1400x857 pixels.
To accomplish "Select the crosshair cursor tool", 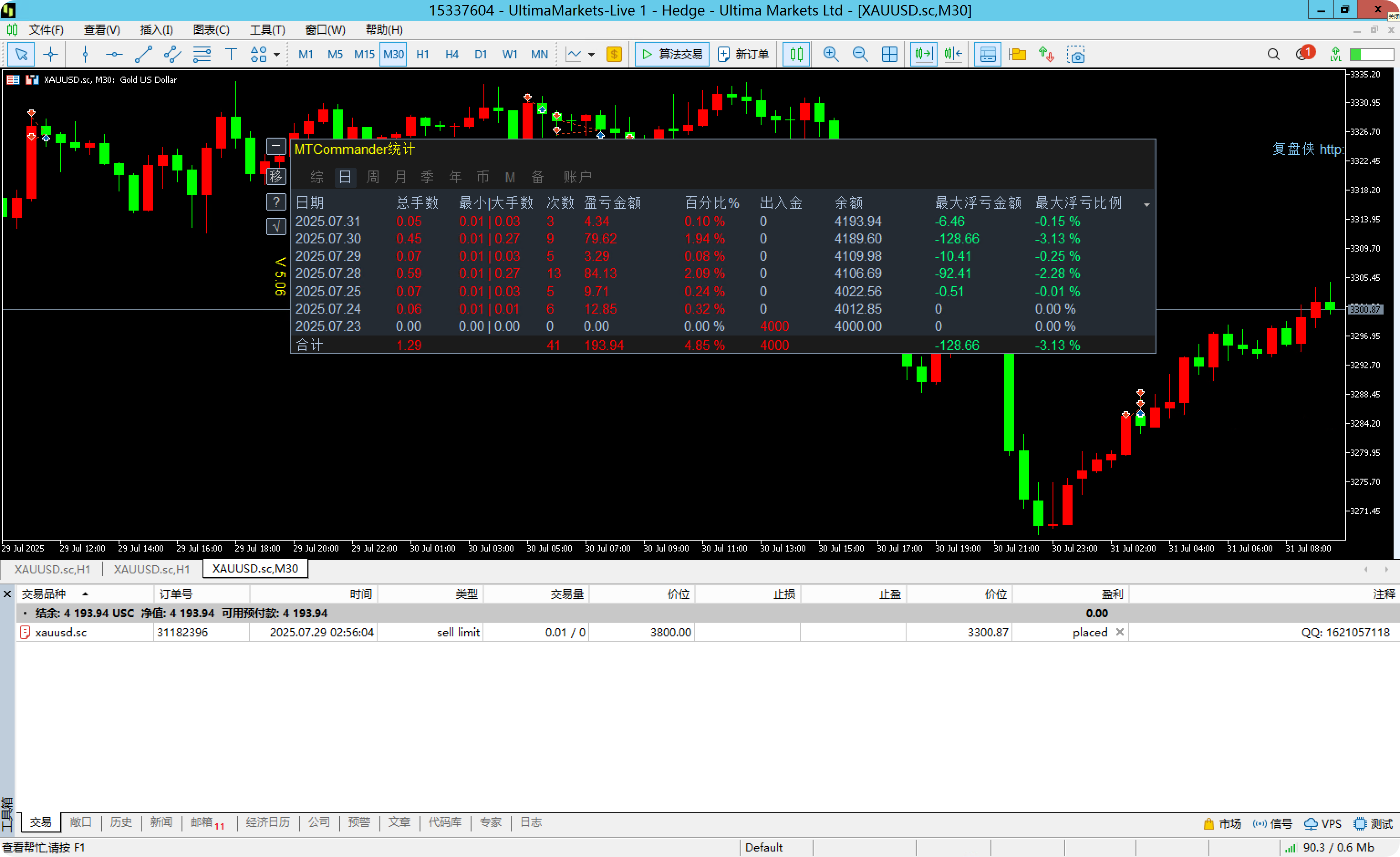I will coord(51,55).
